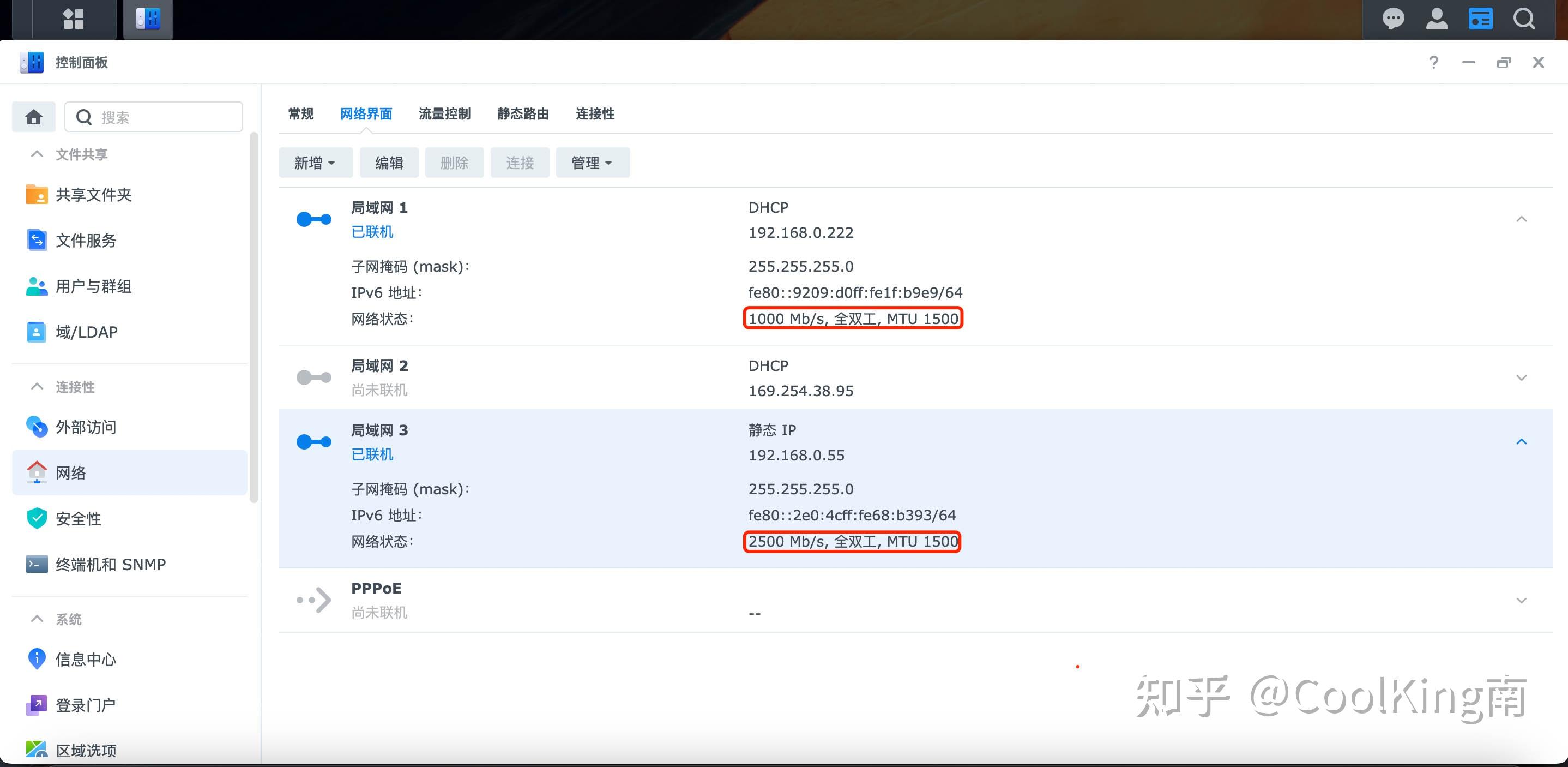
Task: Select 用户与群组 in the sidebar
Action: pos(93,286)
